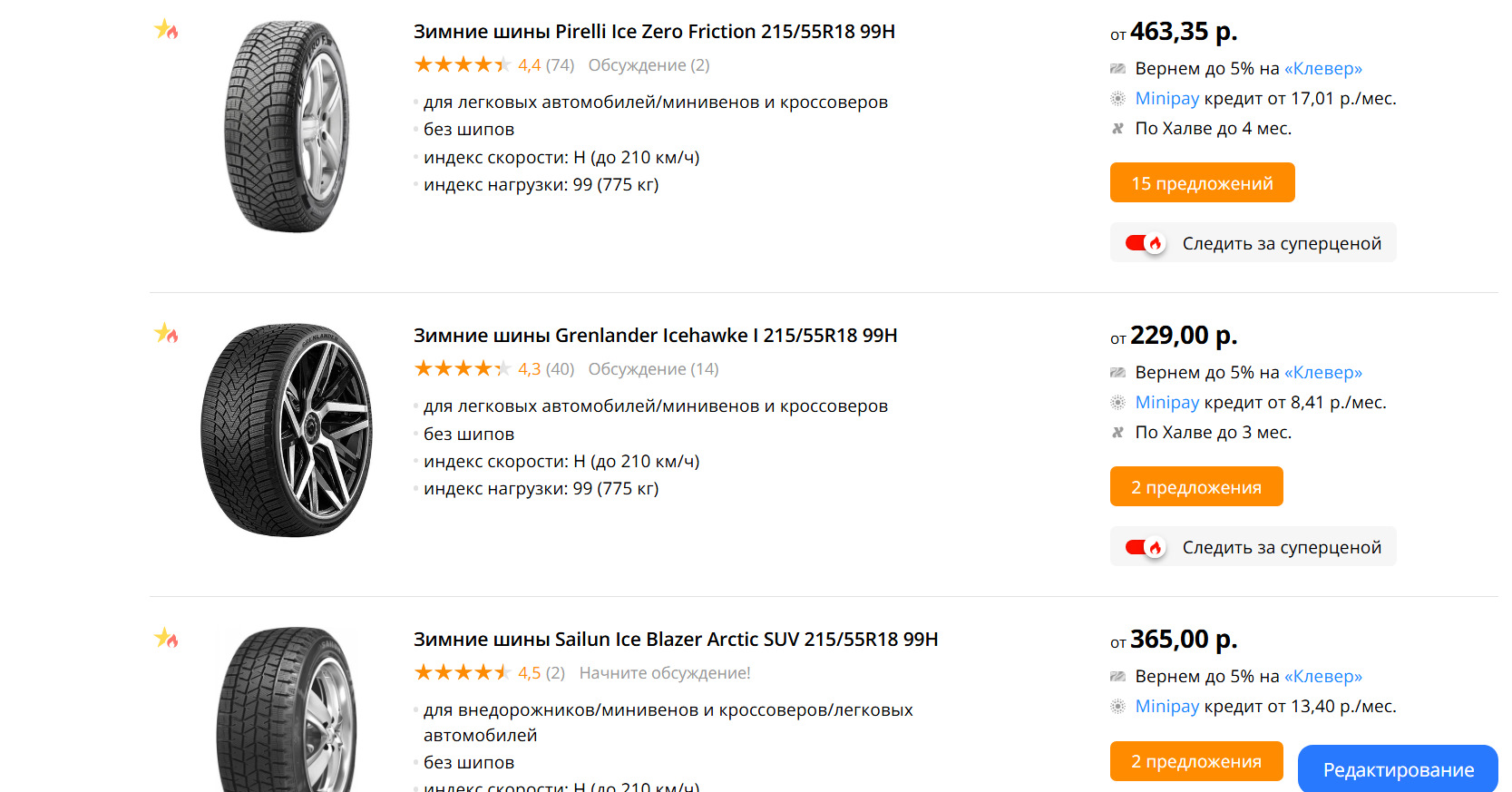Click the Halva icon under Pirelli price
Image resolution: width=1512 pixels, height=792 pixels.
click(1117, 129)
